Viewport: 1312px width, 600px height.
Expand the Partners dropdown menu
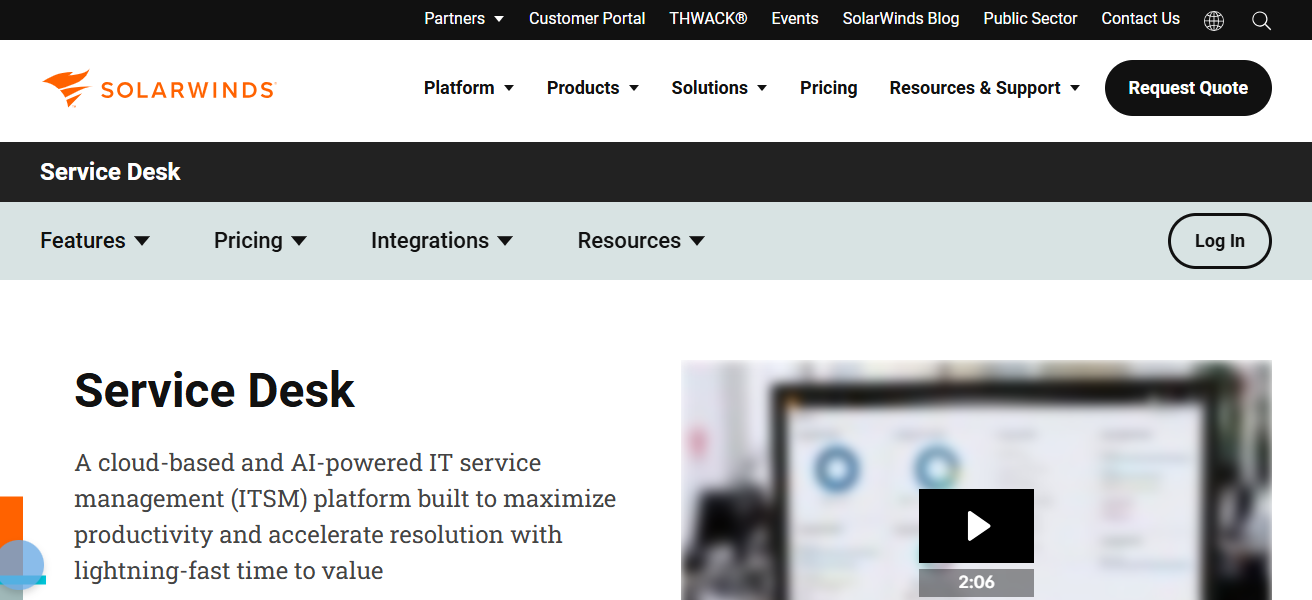pyautogui.click(x=464, y=18)
